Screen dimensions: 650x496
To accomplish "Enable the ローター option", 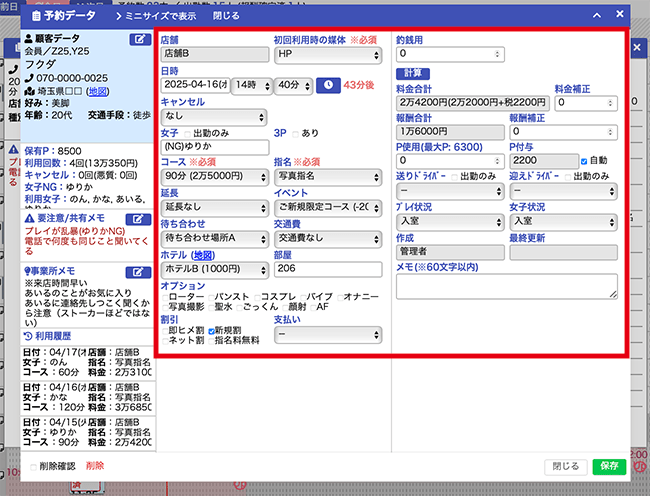I will [165, 297].
